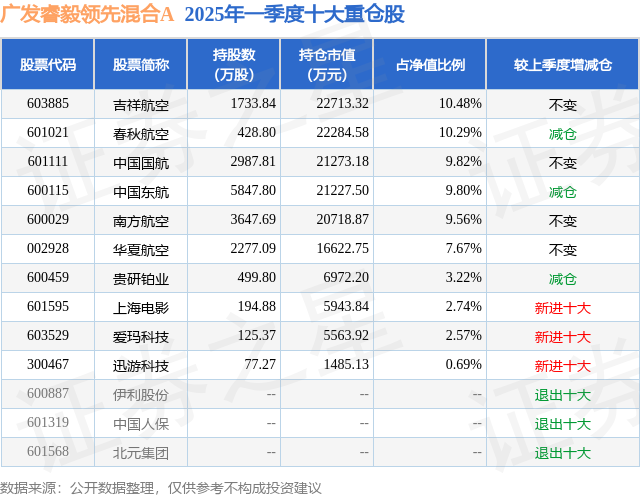
Task: Click the 股票简称 column header
Action: point(141,64)
